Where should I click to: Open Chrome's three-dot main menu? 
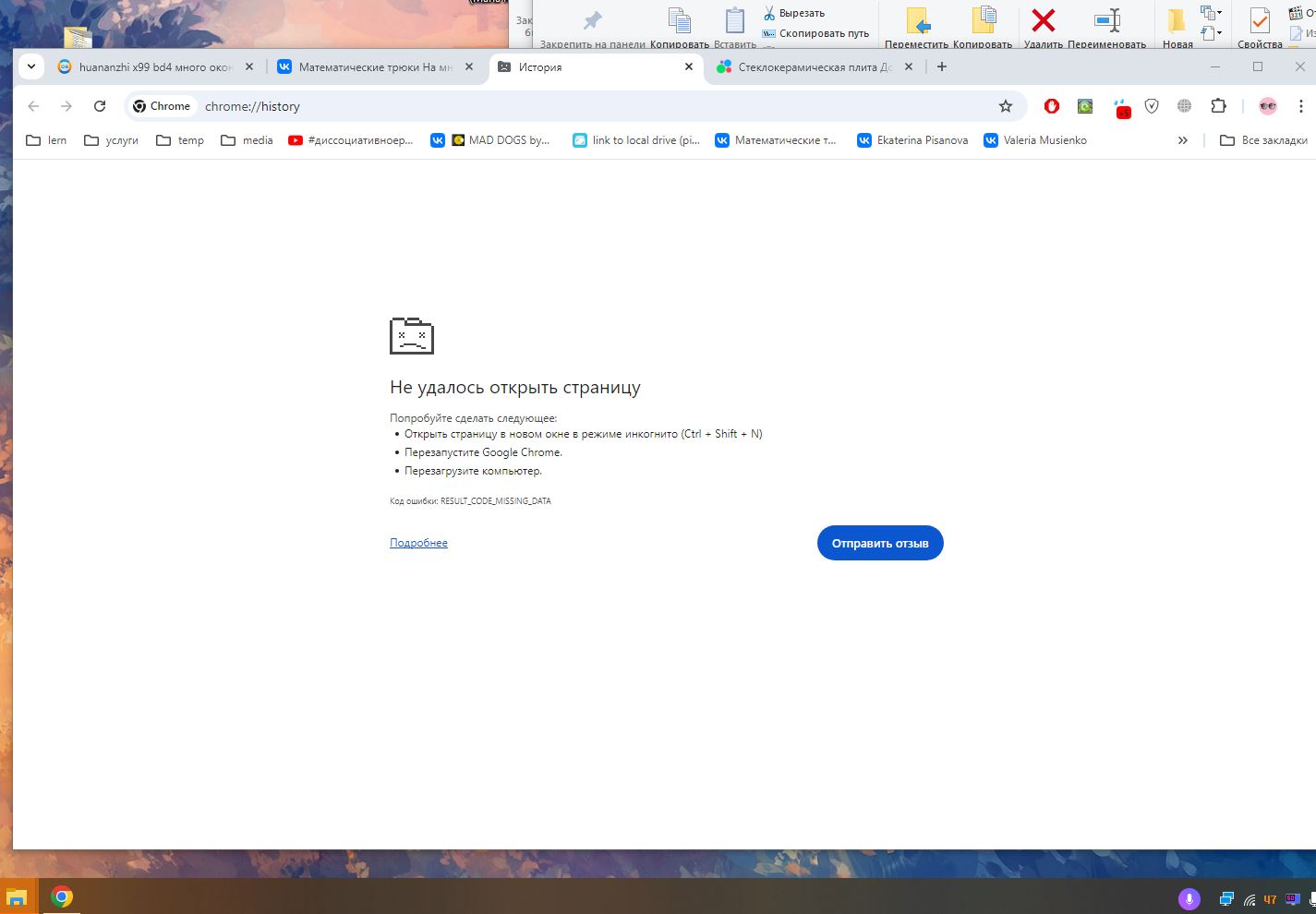[x=1300, y=106]
